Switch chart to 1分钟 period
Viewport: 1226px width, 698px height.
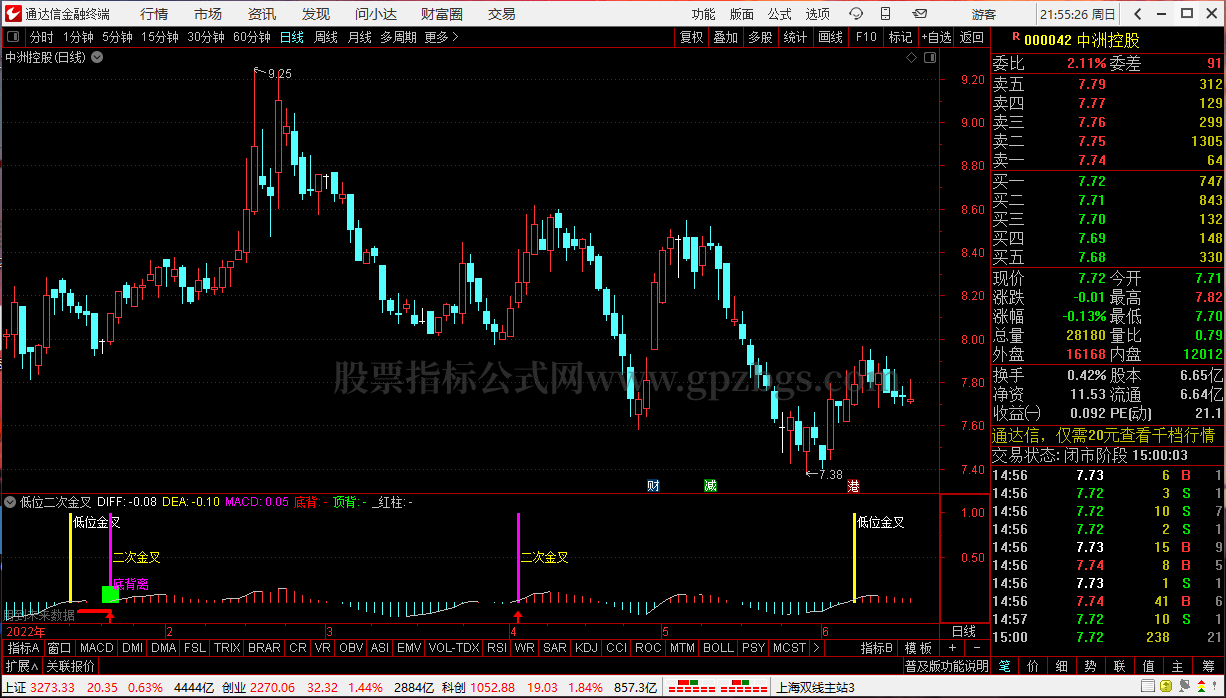(78, 37)
